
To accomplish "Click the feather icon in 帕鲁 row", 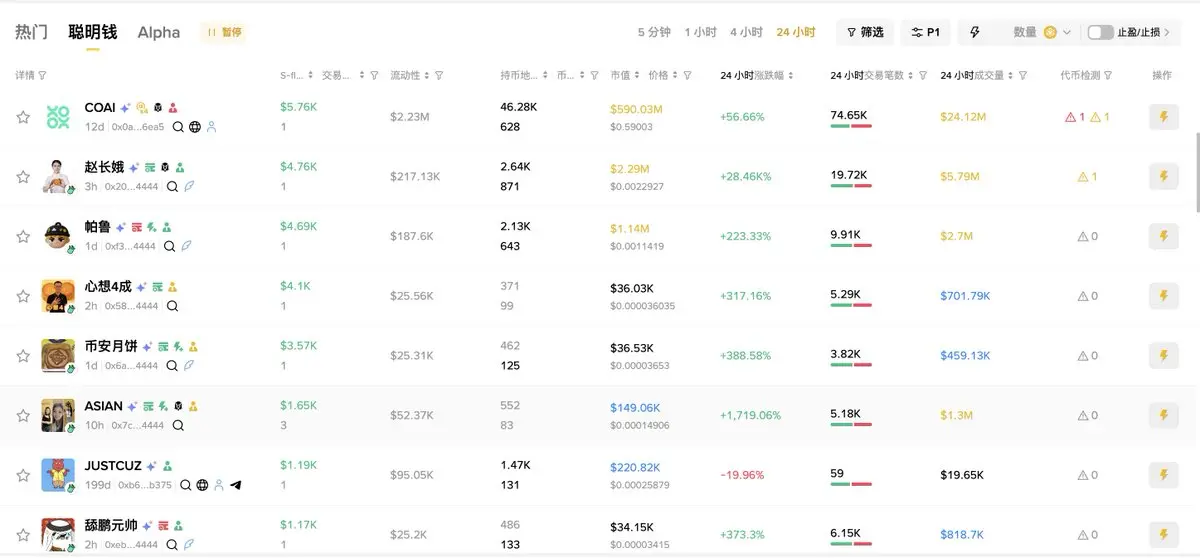I will click(186, 246).
